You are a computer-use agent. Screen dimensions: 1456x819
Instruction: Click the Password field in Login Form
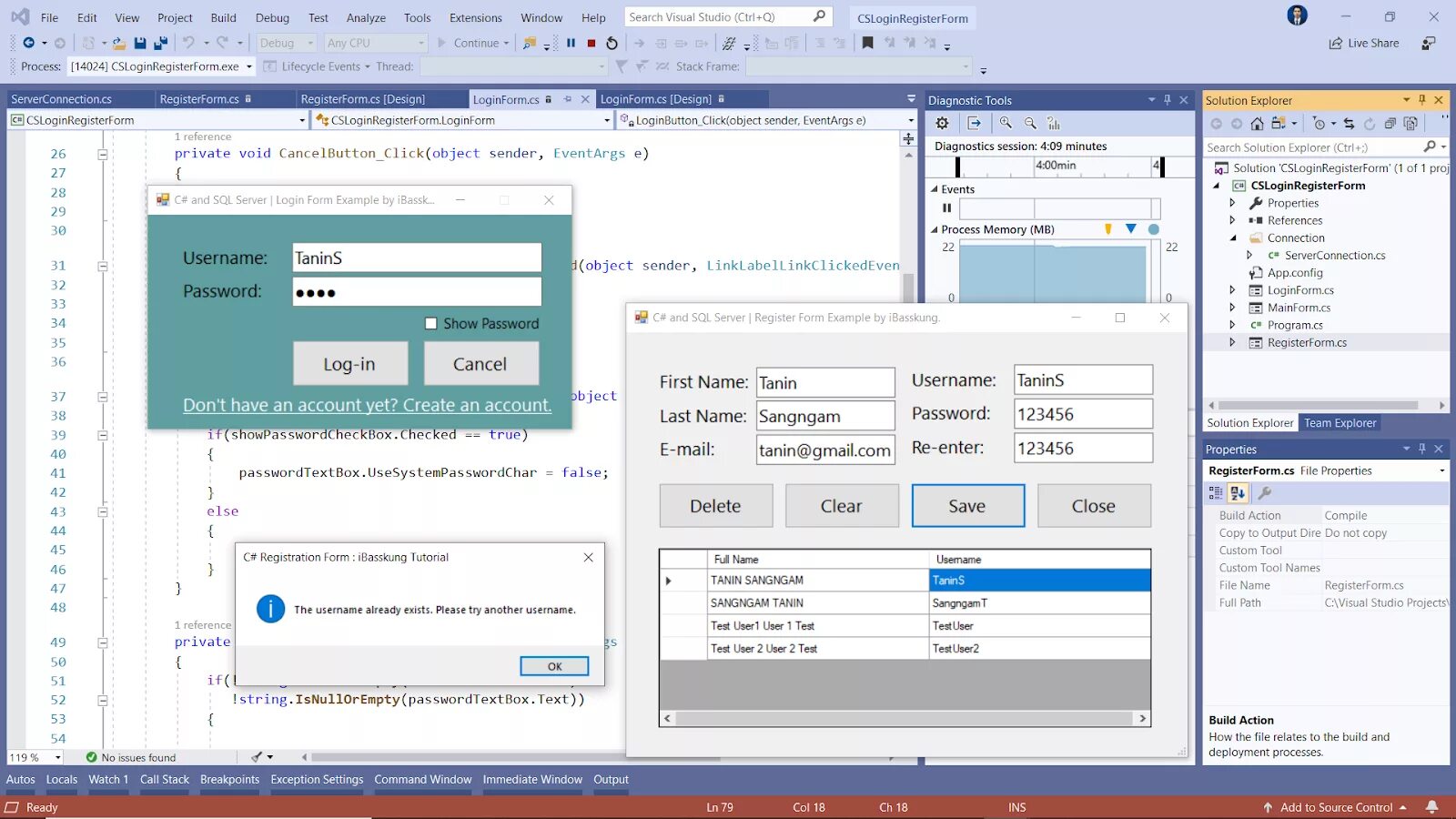417,291
